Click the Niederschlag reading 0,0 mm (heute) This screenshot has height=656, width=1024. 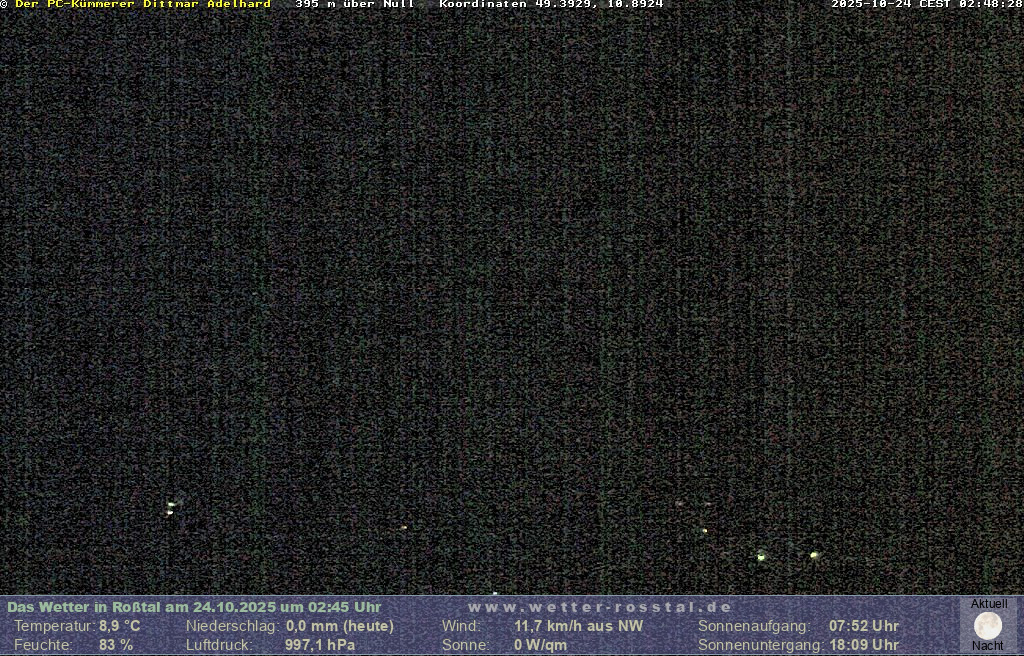pyautogui.click(x=339, y=626)
